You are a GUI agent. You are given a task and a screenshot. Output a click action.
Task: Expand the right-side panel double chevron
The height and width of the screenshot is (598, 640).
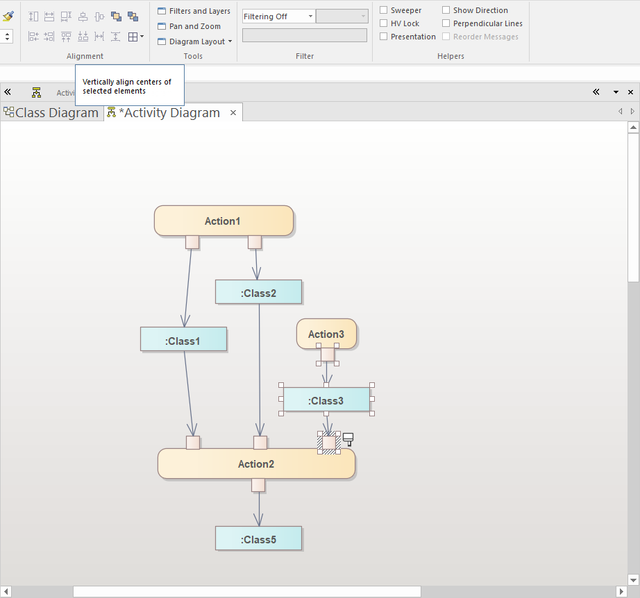[x=596, y=92]
